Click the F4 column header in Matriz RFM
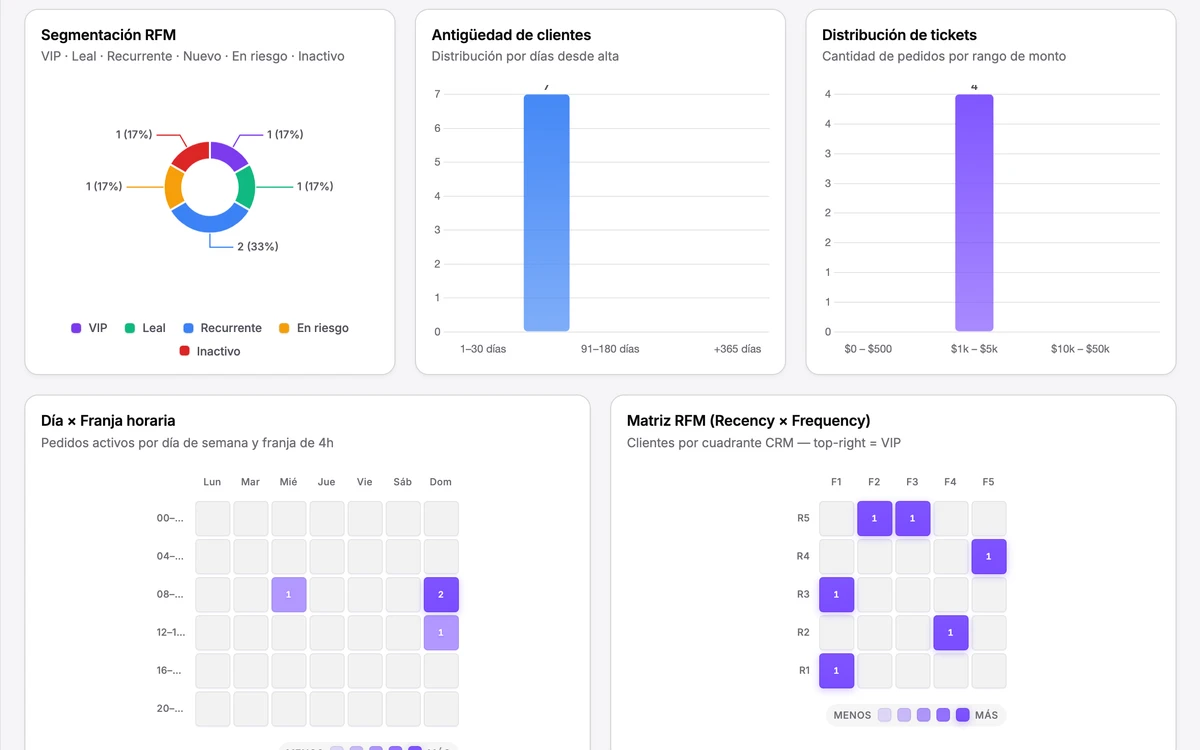 coord(950,482)
